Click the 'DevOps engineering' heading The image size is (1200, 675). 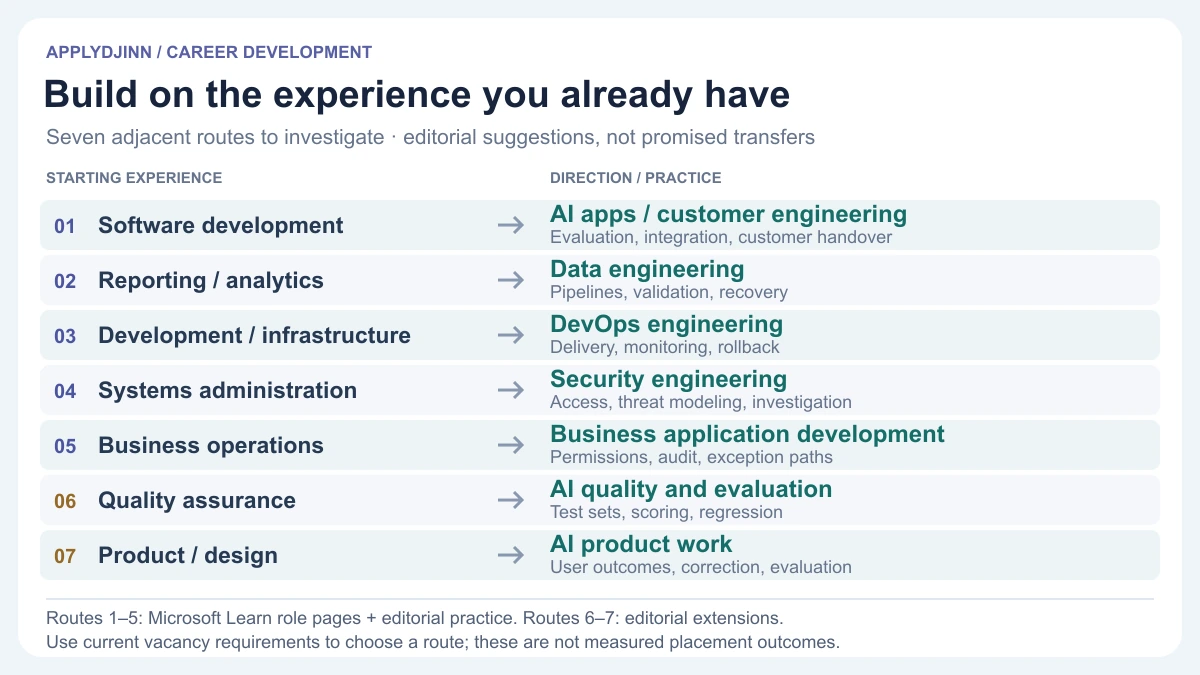[666, 324]
